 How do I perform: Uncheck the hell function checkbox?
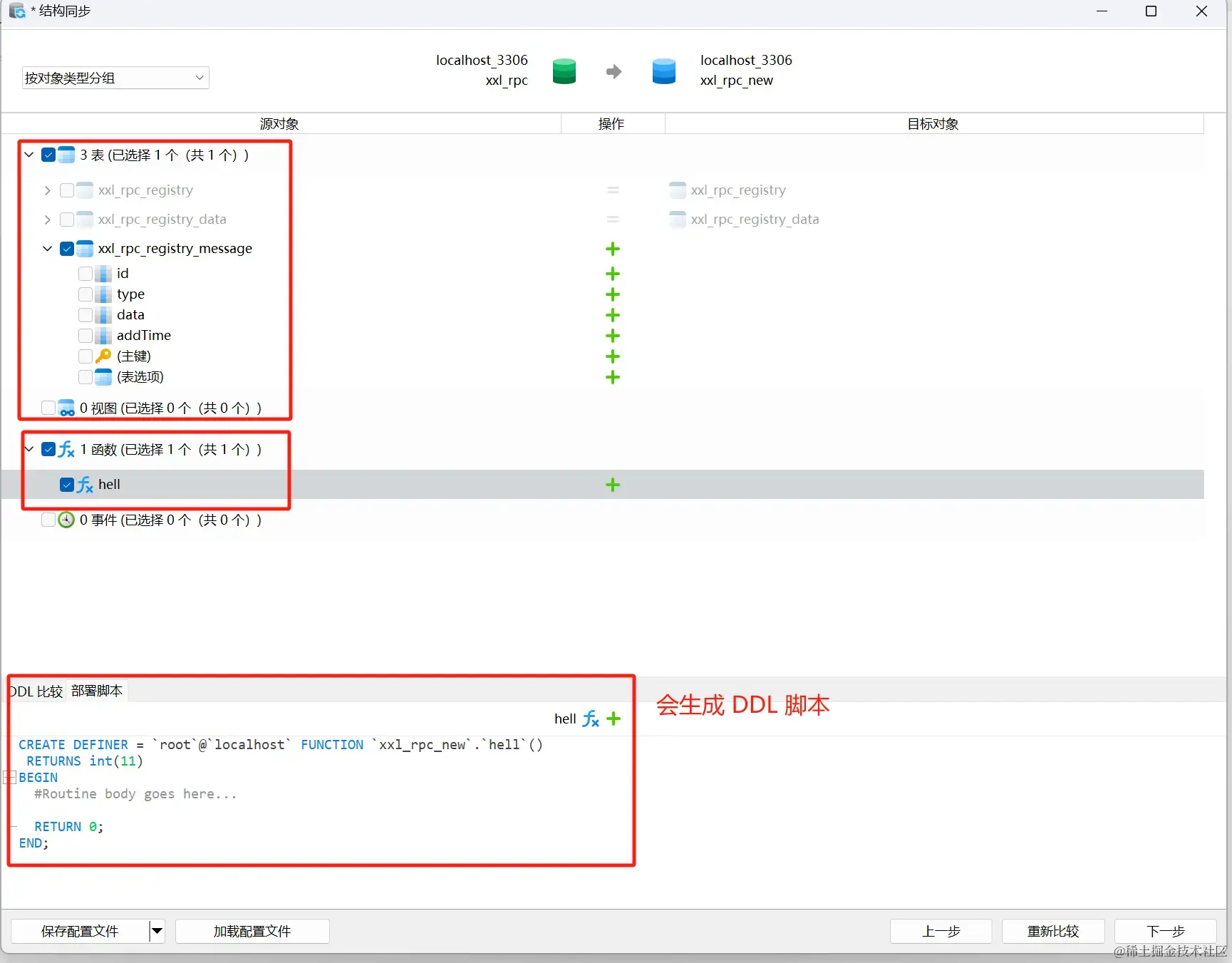[x=67, y=485]
